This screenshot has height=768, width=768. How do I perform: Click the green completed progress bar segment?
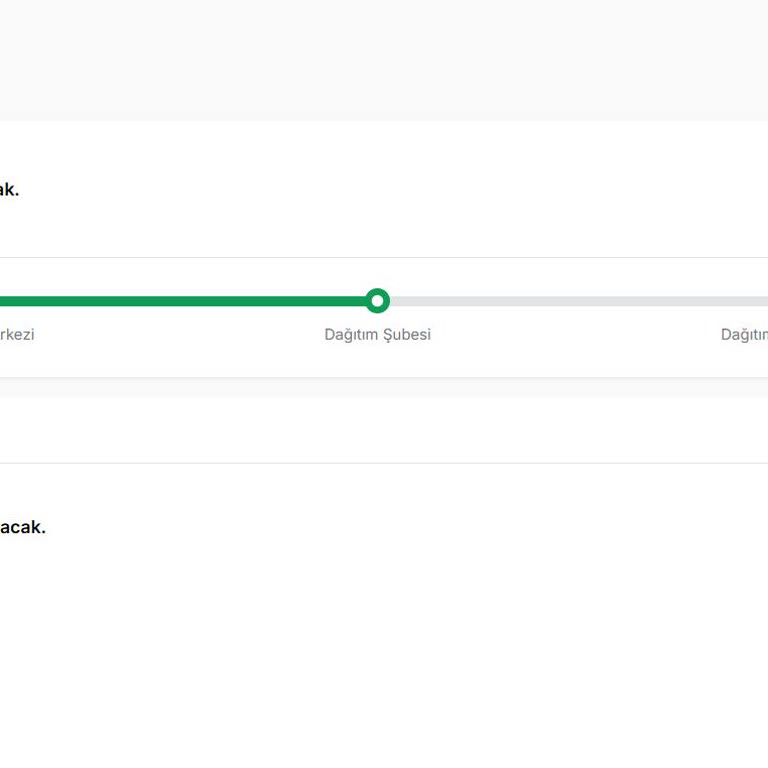pos(183,301)
